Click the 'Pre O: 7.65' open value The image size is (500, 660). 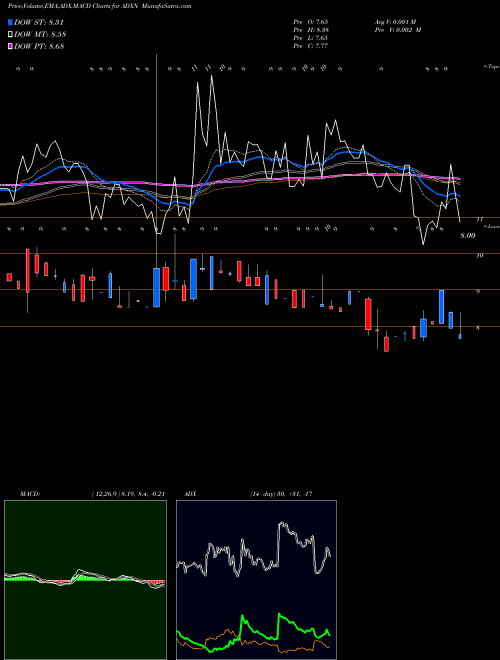pyautogui.click(x=311, y=21)
